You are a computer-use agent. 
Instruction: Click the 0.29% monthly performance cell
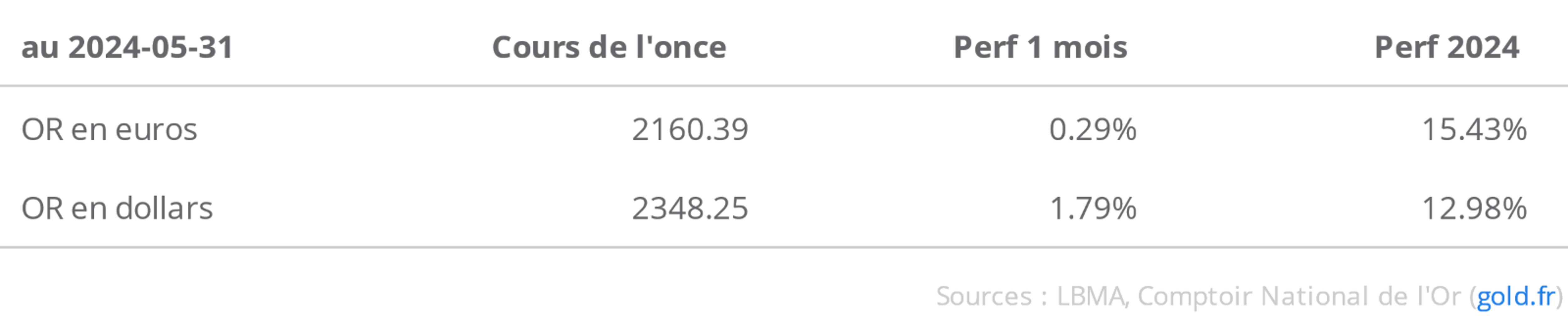click(x=1092, y=130)
